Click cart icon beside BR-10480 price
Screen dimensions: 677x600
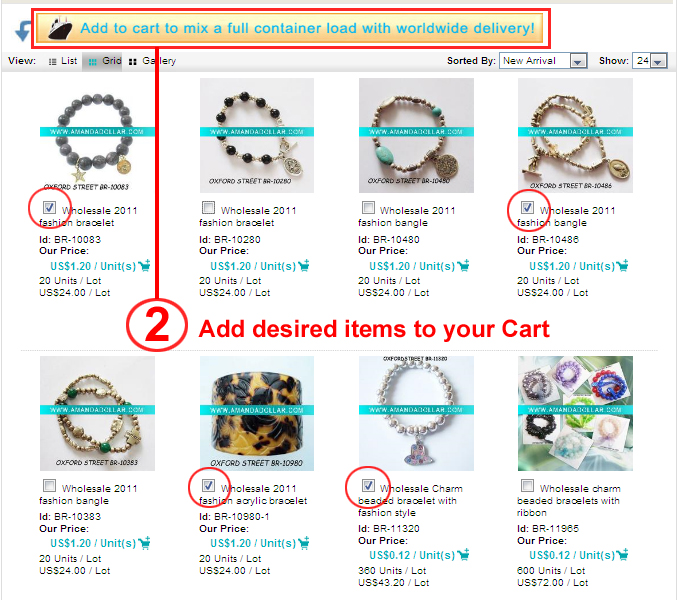[x=463, y=265]
